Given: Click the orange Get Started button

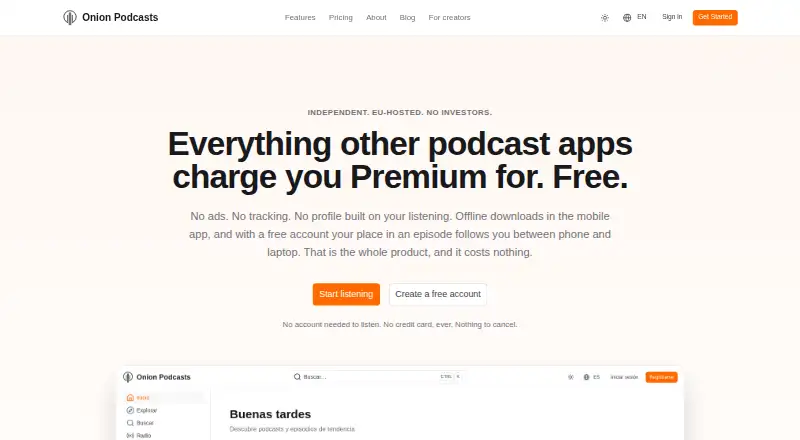Looking at the screenshot, I should [x=715, y=17].
